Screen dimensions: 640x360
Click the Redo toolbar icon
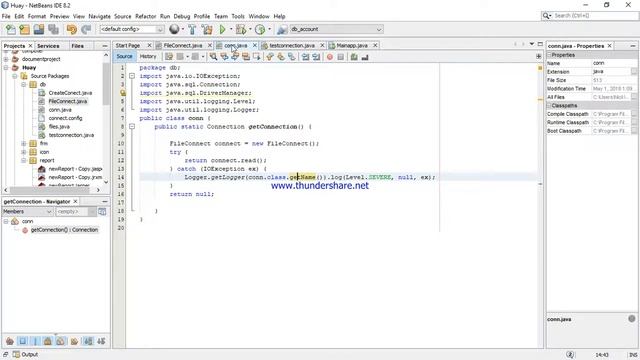pyautogui.click(x=86, y=29)
